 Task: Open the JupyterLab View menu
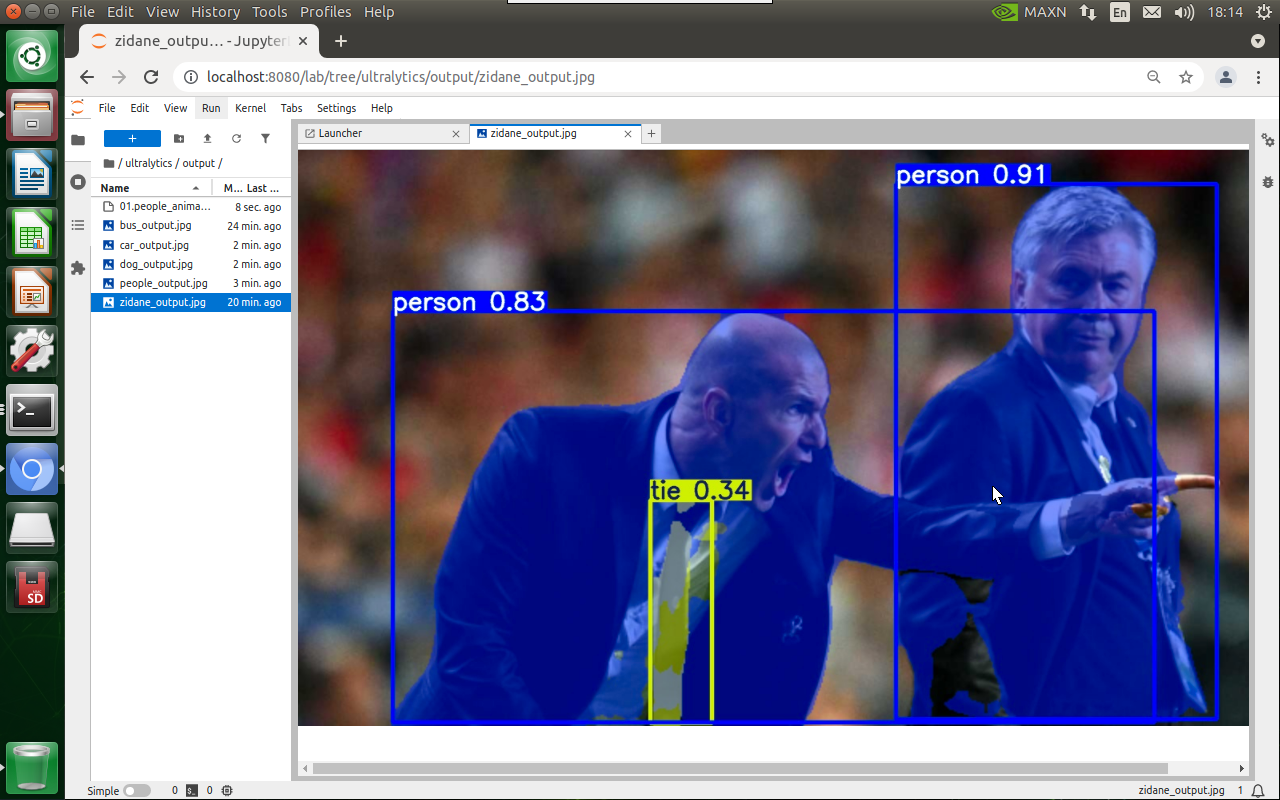tap(175, 108)
